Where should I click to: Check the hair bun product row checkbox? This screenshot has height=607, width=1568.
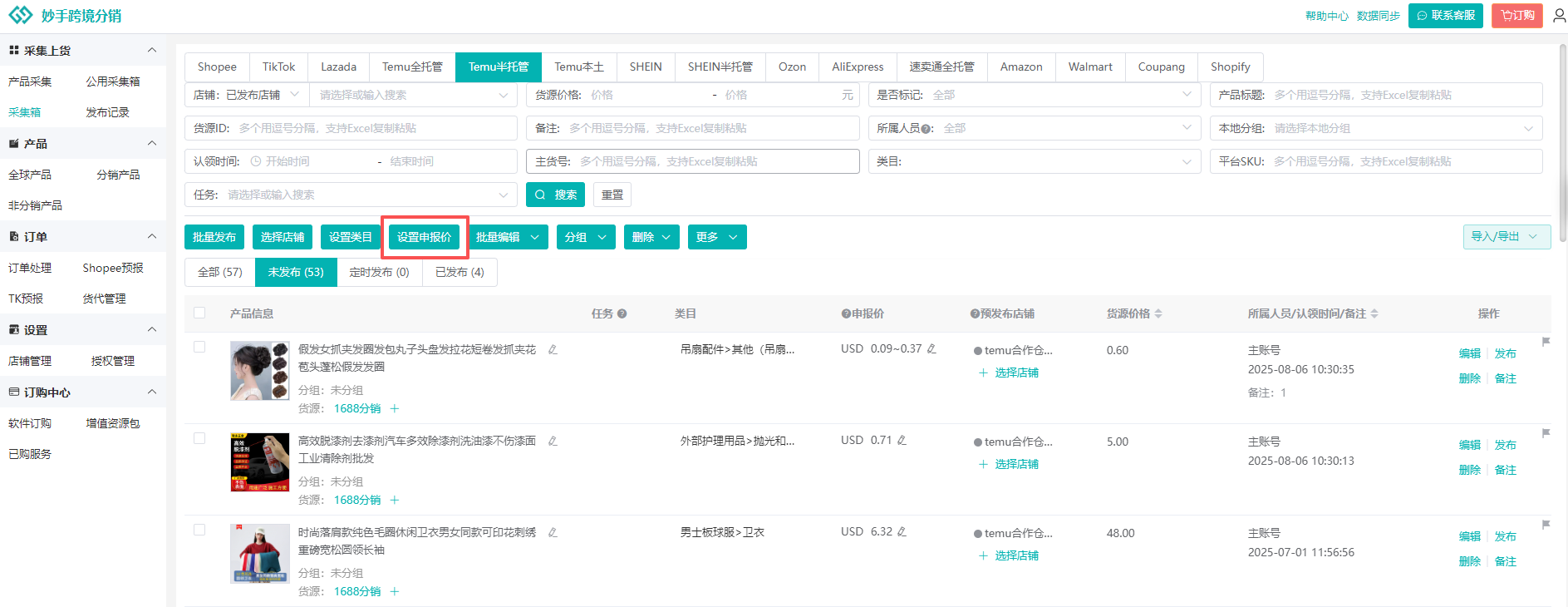(x=199, y=348)
